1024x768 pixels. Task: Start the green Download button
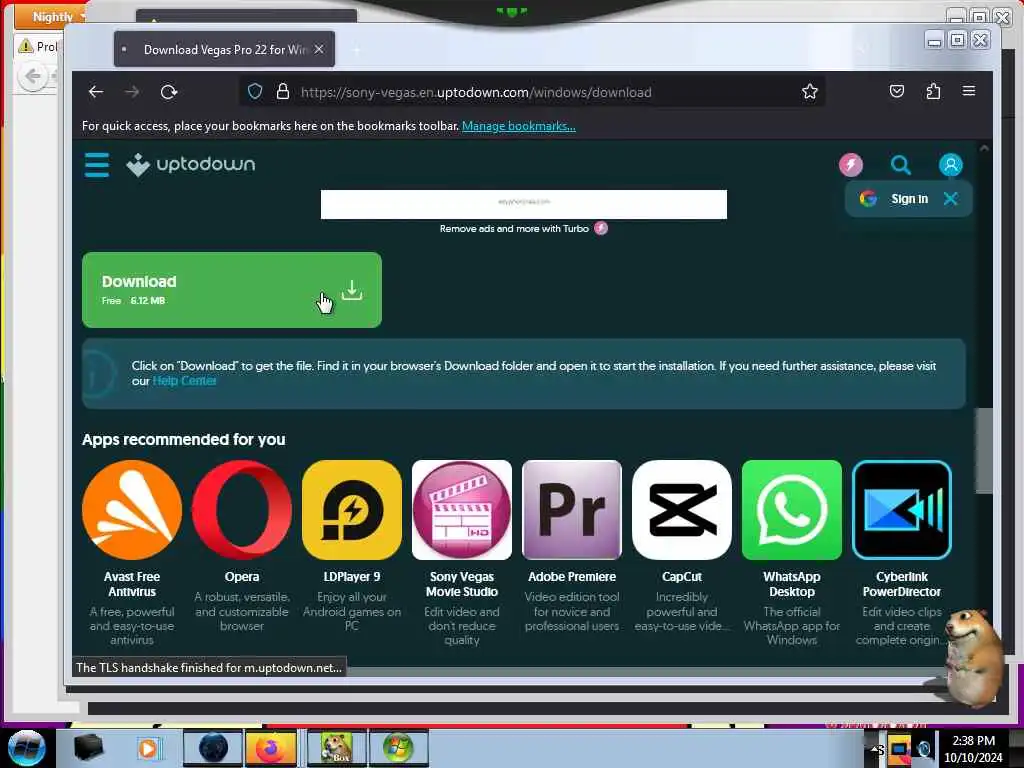tap(232, 290)
